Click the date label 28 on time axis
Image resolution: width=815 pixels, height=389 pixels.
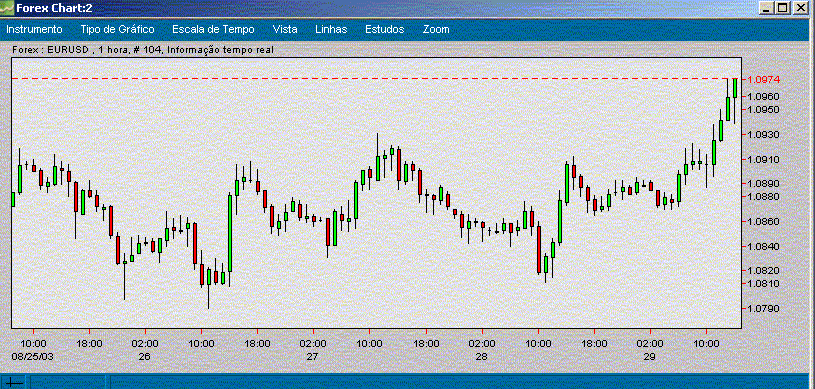pos(481,357)
